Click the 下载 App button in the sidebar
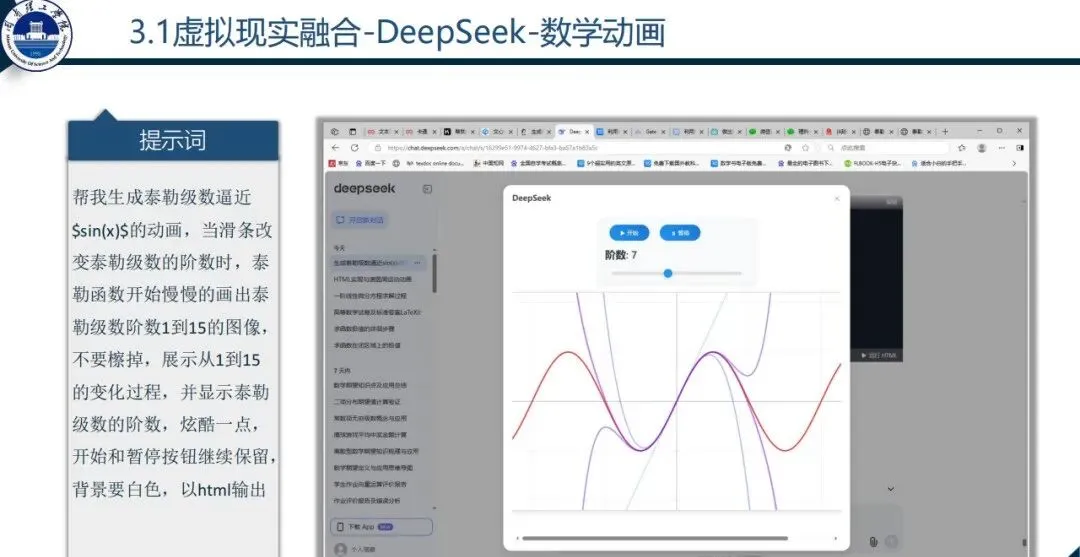This screenshot has width=1080, height=557. click(382, 527)
